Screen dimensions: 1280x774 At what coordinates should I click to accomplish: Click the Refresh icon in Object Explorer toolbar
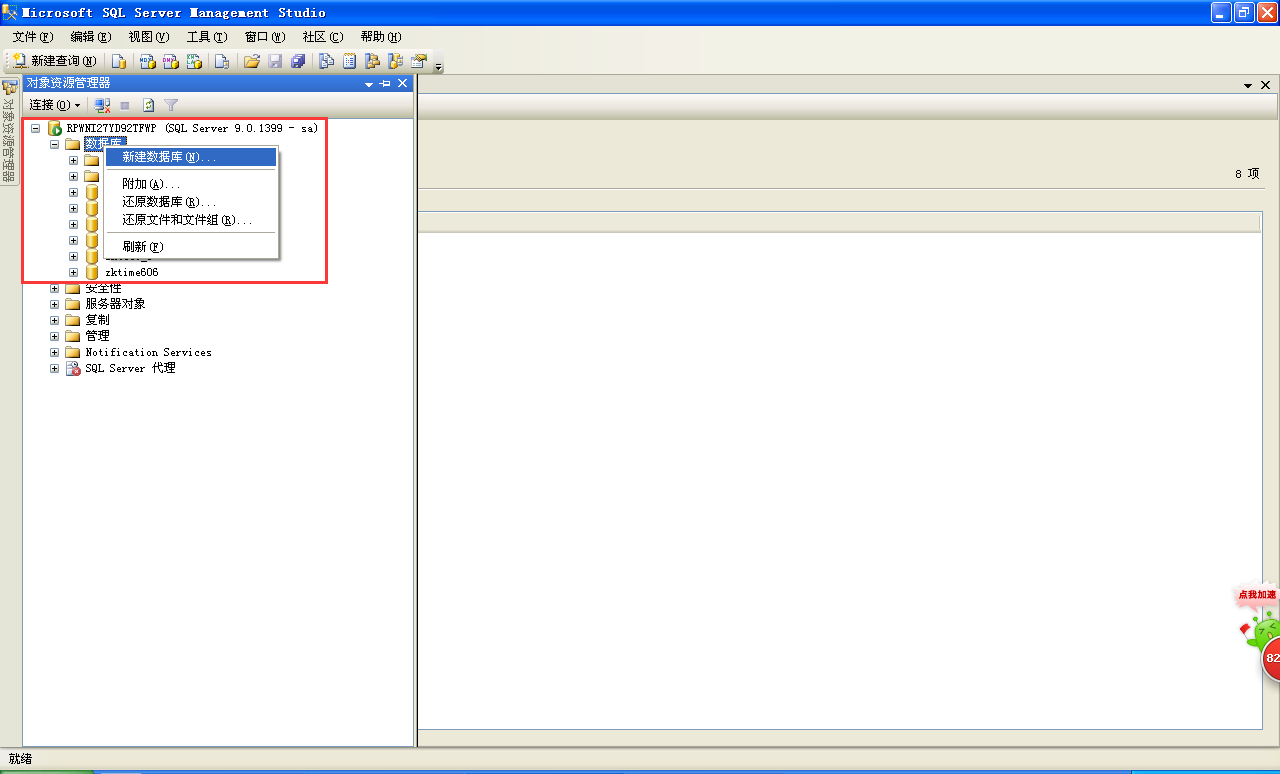148,105
